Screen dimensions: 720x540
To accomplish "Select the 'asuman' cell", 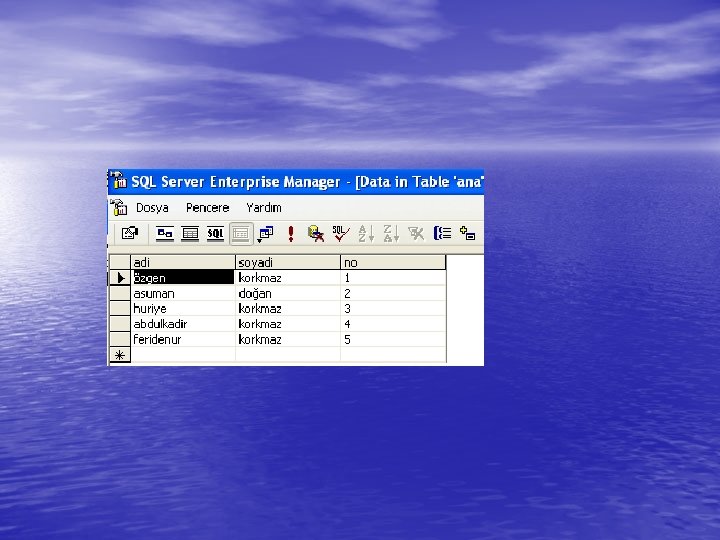I will click(x=183, y=293).
